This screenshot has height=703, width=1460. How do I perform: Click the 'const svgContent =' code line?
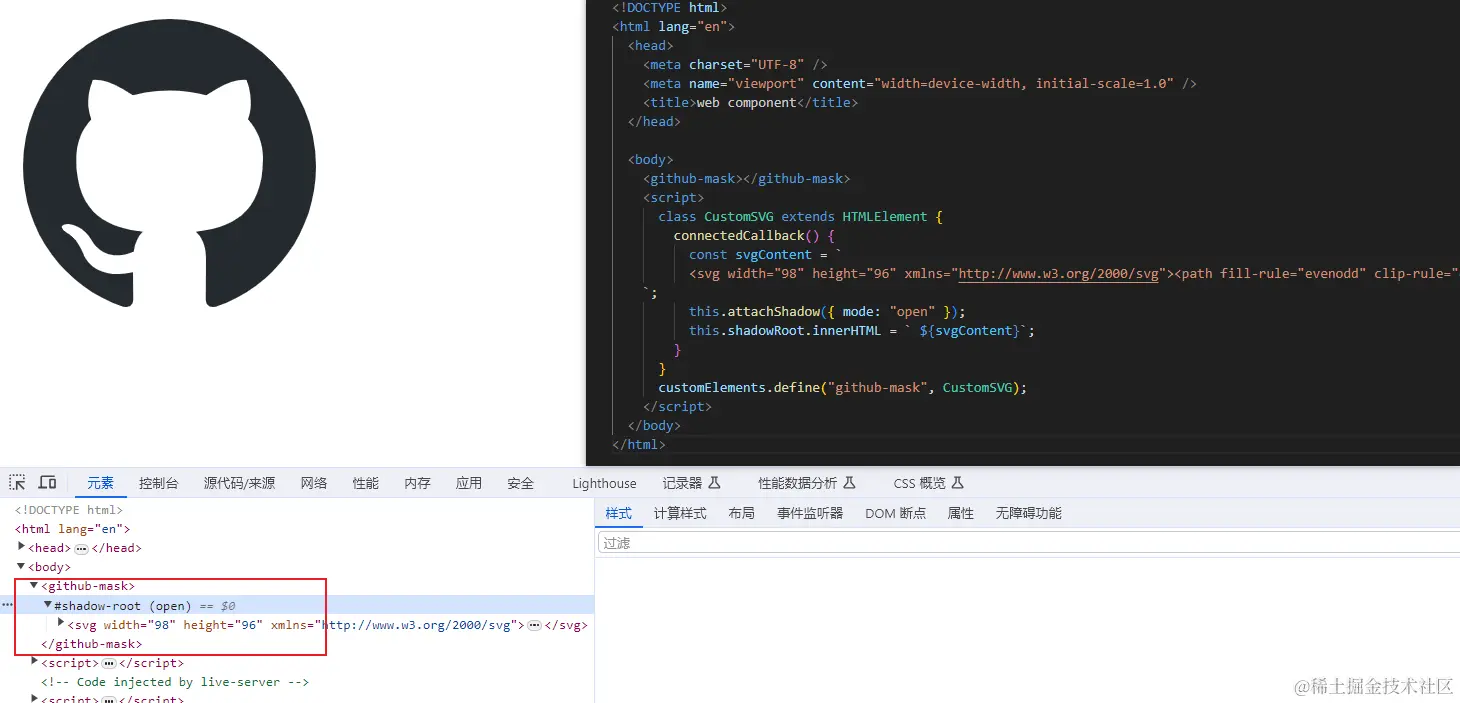click(x=766, y=254)
